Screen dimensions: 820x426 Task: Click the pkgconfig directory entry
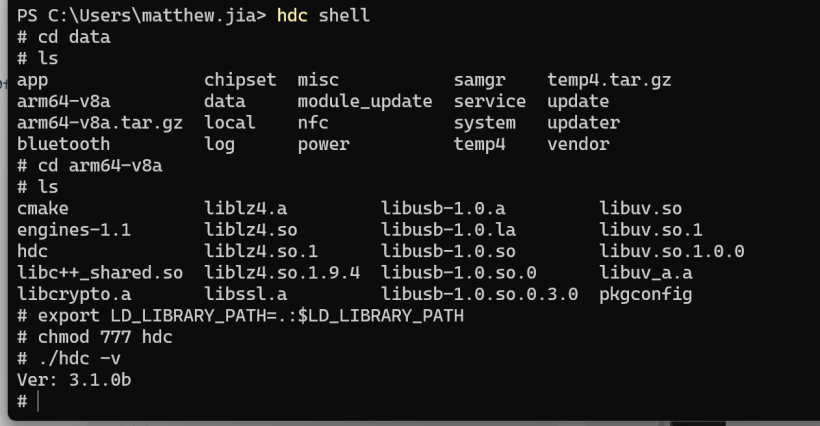[646, 295]
